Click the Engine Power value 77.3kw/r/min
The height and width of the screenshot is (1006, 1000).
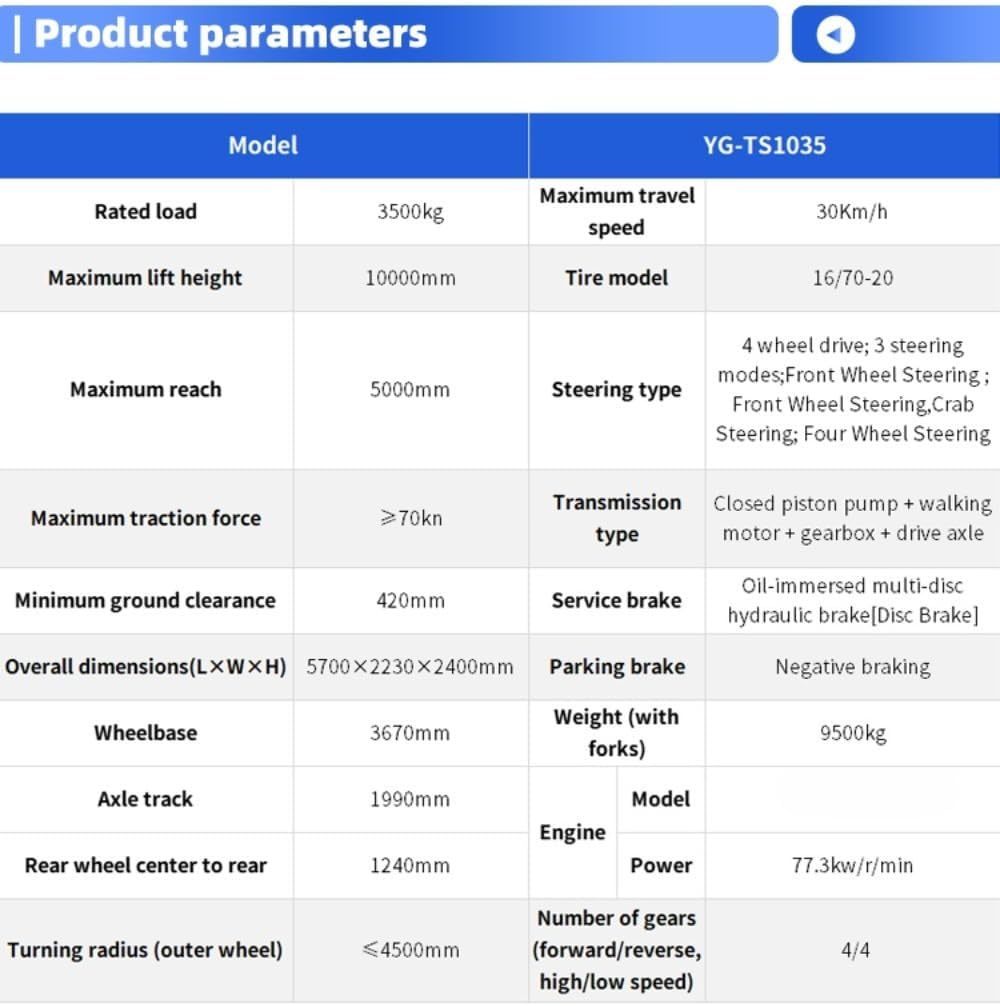click(x=852, y=866)
